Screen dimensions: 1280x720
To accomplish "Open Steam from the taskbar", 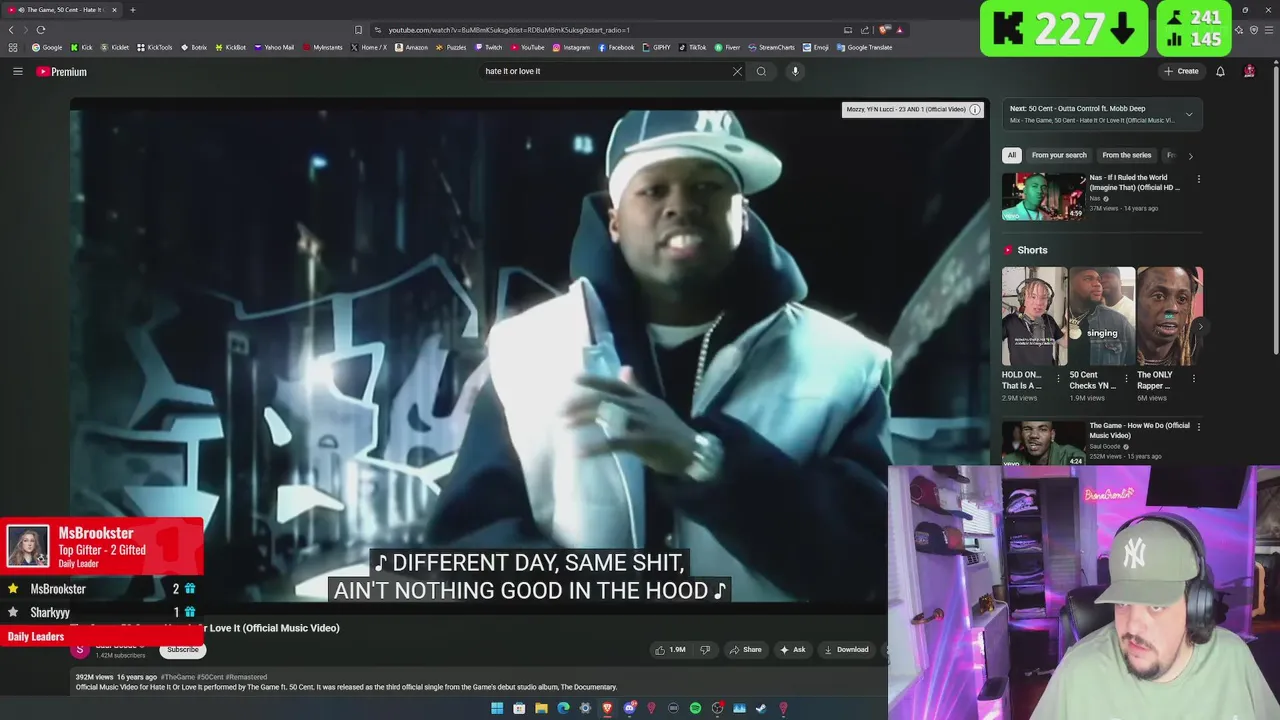I will point(761,708).
